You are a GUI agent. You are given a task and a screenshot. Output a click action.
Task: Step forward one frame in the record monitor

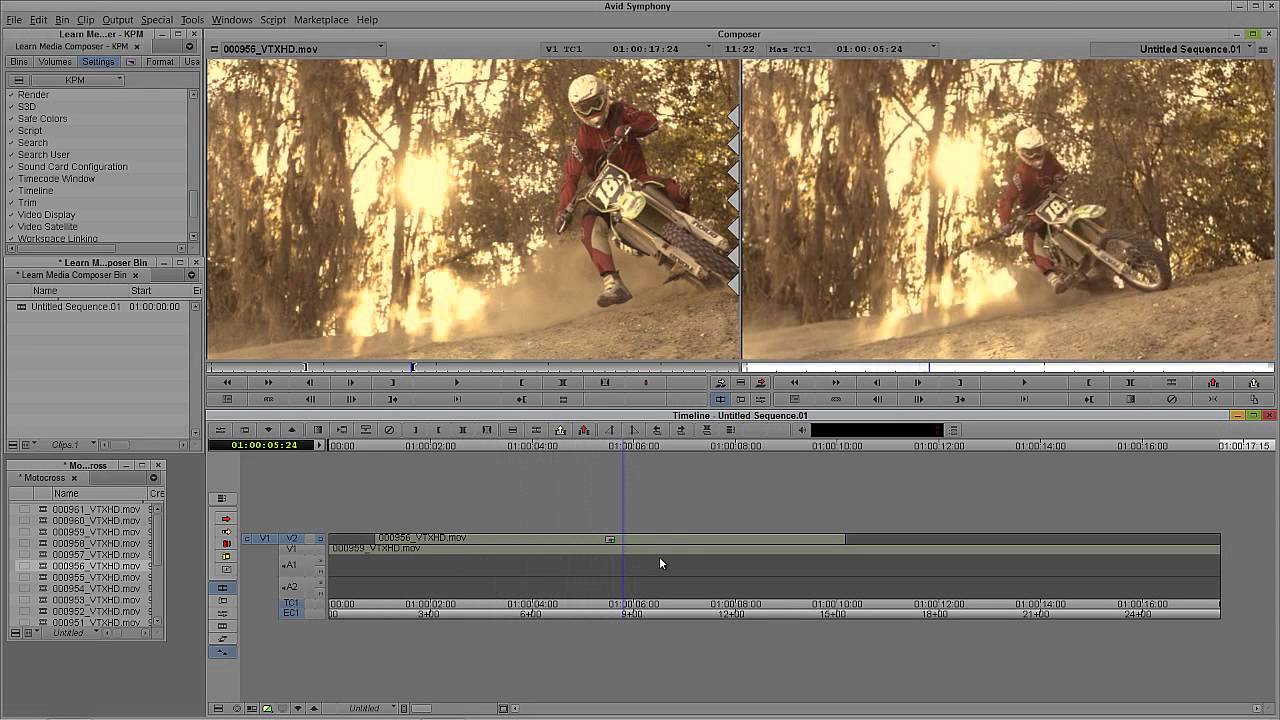coord(918,382)
